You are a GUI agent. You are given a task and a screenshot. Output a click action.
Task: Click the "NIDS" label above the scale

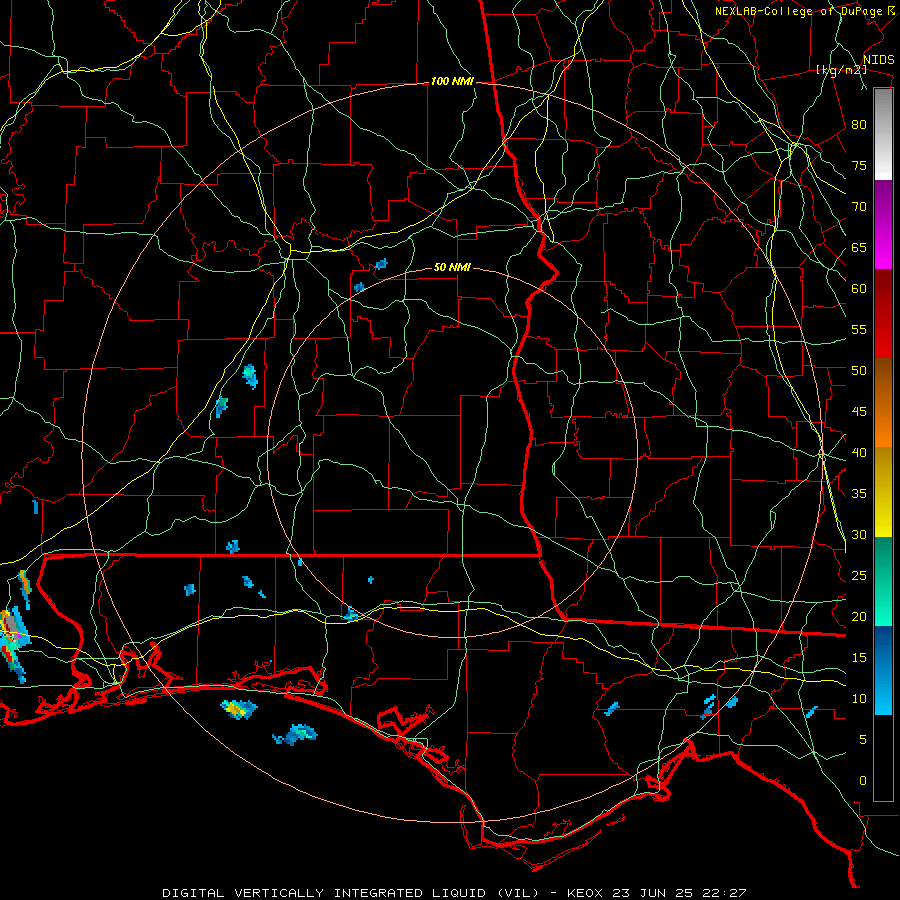(x=878, y=60)
